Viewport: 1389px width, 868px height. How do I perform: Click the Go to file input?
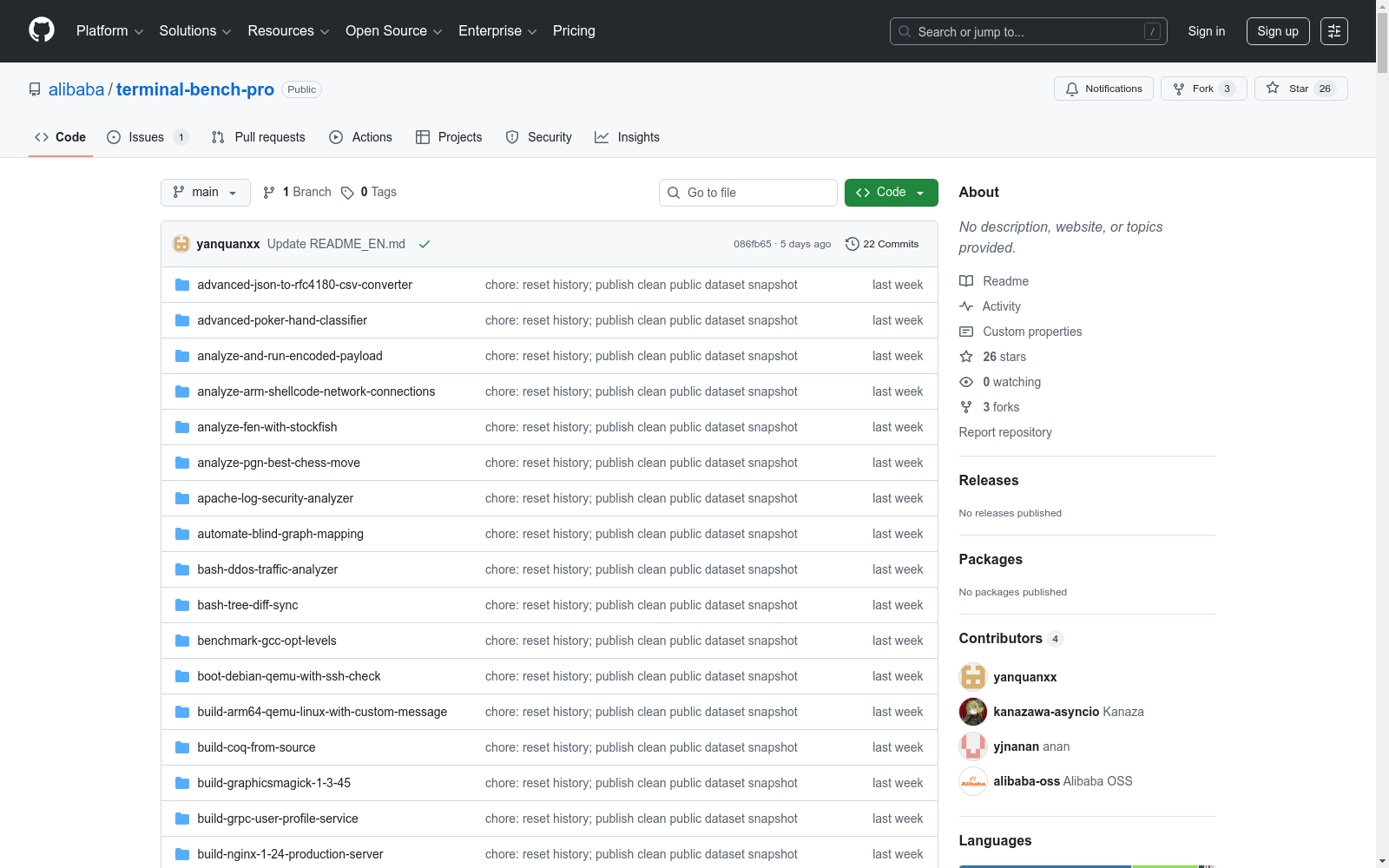tap(748, 193)
